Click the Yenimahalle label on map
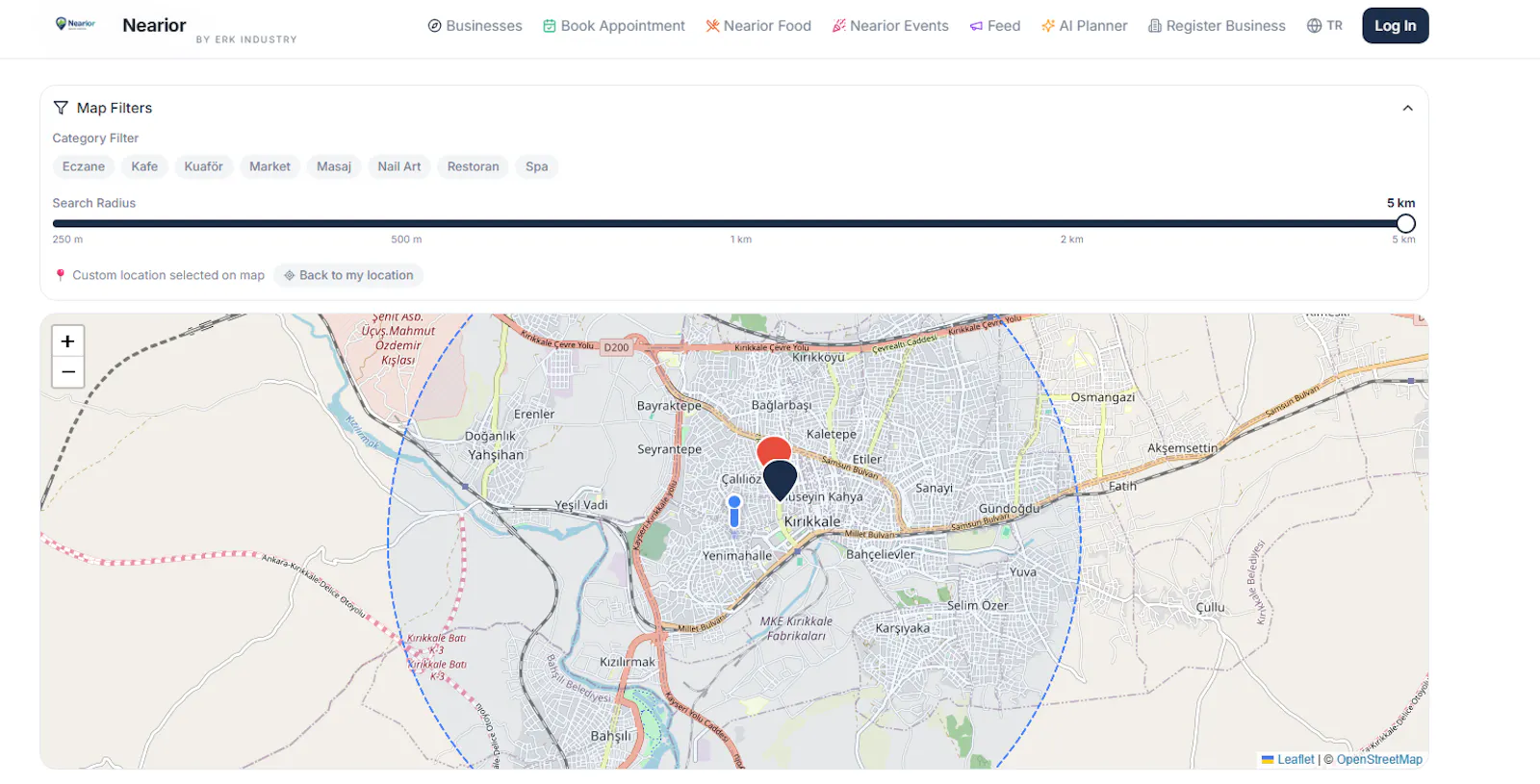 pyautogui.click(x=737, y=555)
